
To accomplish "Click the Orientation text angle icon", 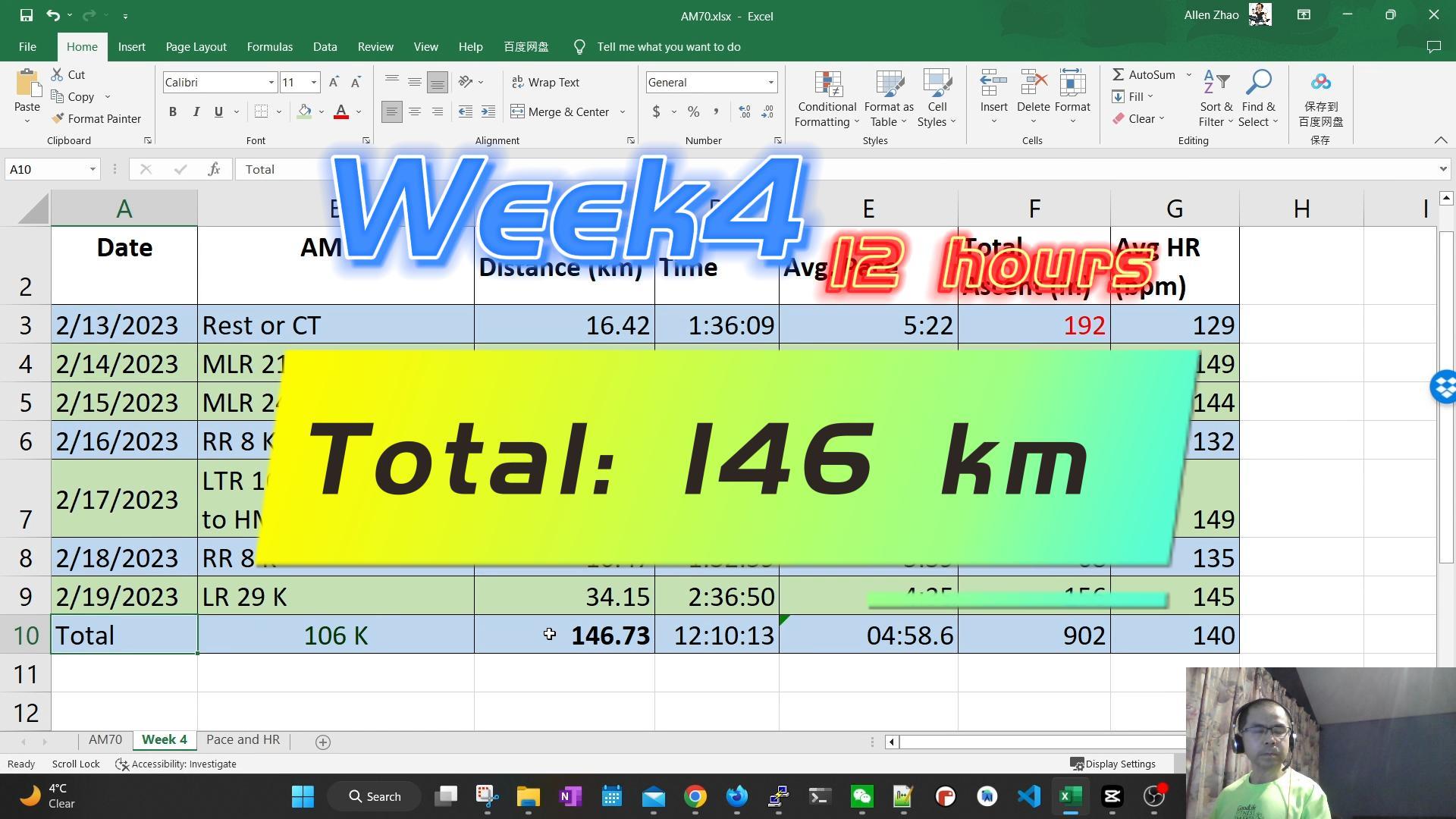I will 466,82.
